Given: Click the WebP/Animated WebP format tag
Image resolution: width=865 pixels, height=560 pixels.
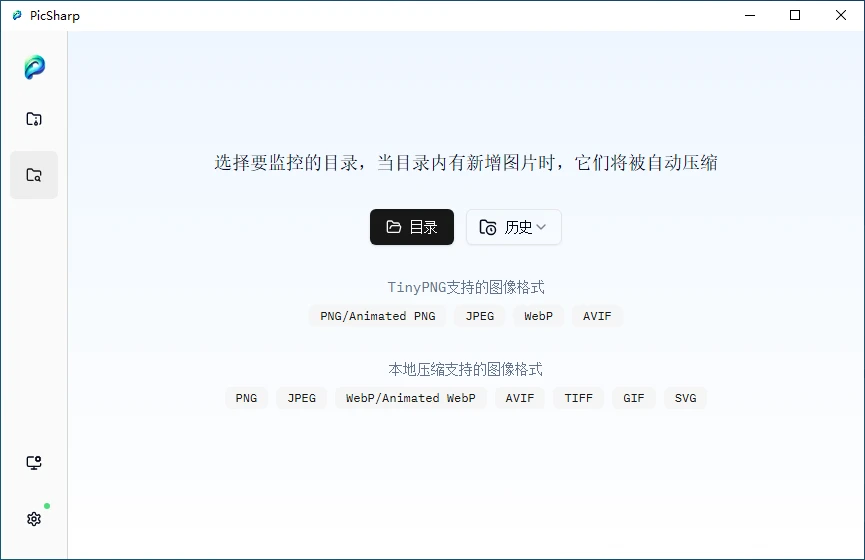Looking at the screenshot, I should [x=410, y=398].
